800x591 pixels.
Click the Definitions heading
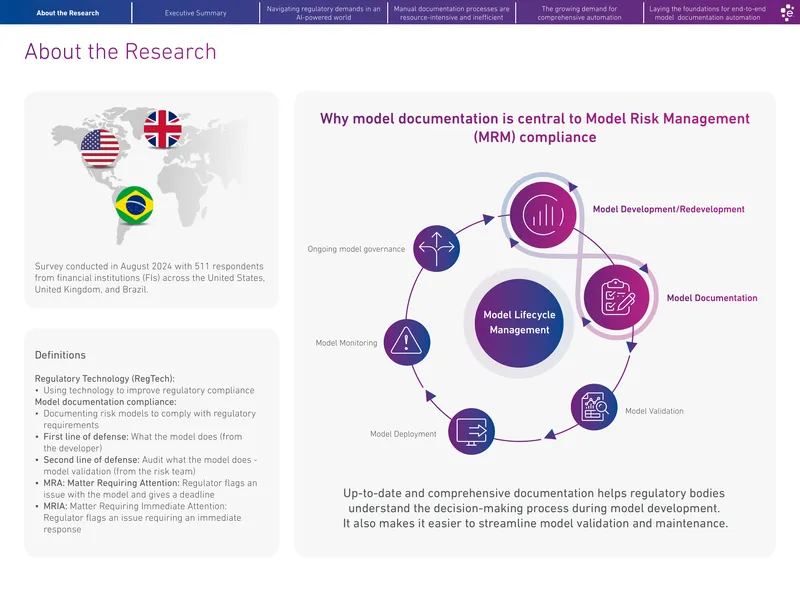pyautogui.click(x=60, y=355)
